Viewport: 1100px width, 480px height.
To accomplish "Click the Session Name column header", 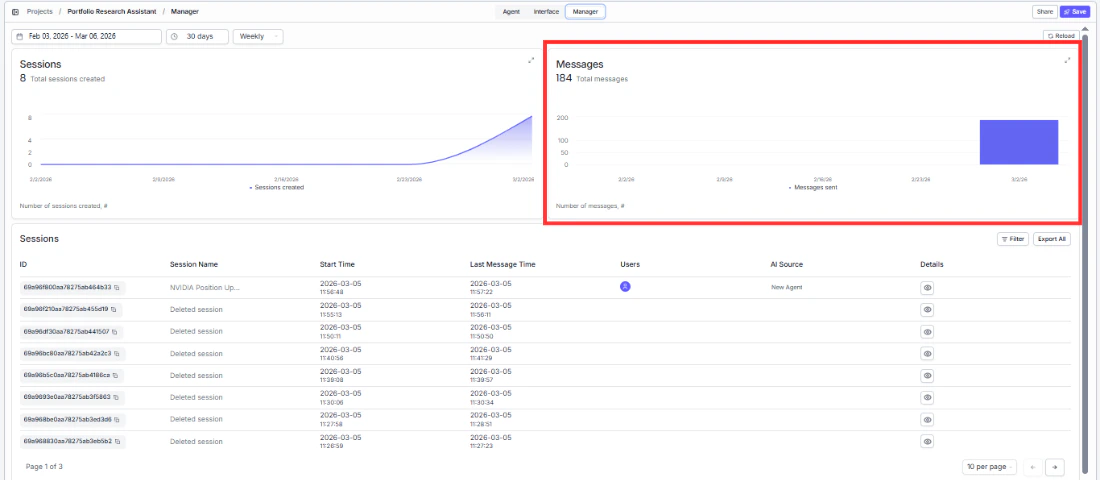I will pyautogui.click(x=194, y=265).
